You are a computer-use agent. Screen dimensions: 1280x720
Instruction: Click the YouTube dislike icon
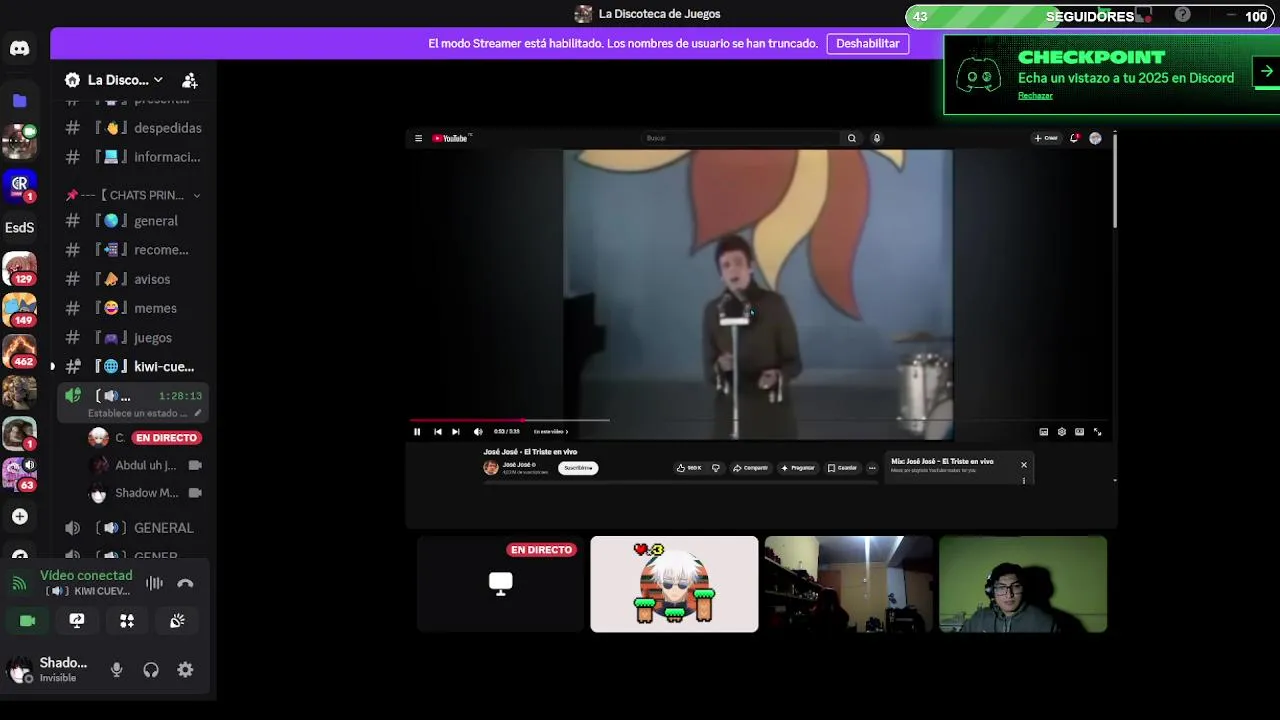715,468
